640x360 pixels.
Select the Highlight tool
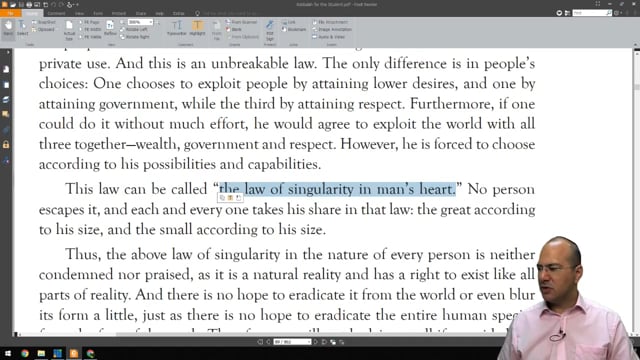coord(198,28)
